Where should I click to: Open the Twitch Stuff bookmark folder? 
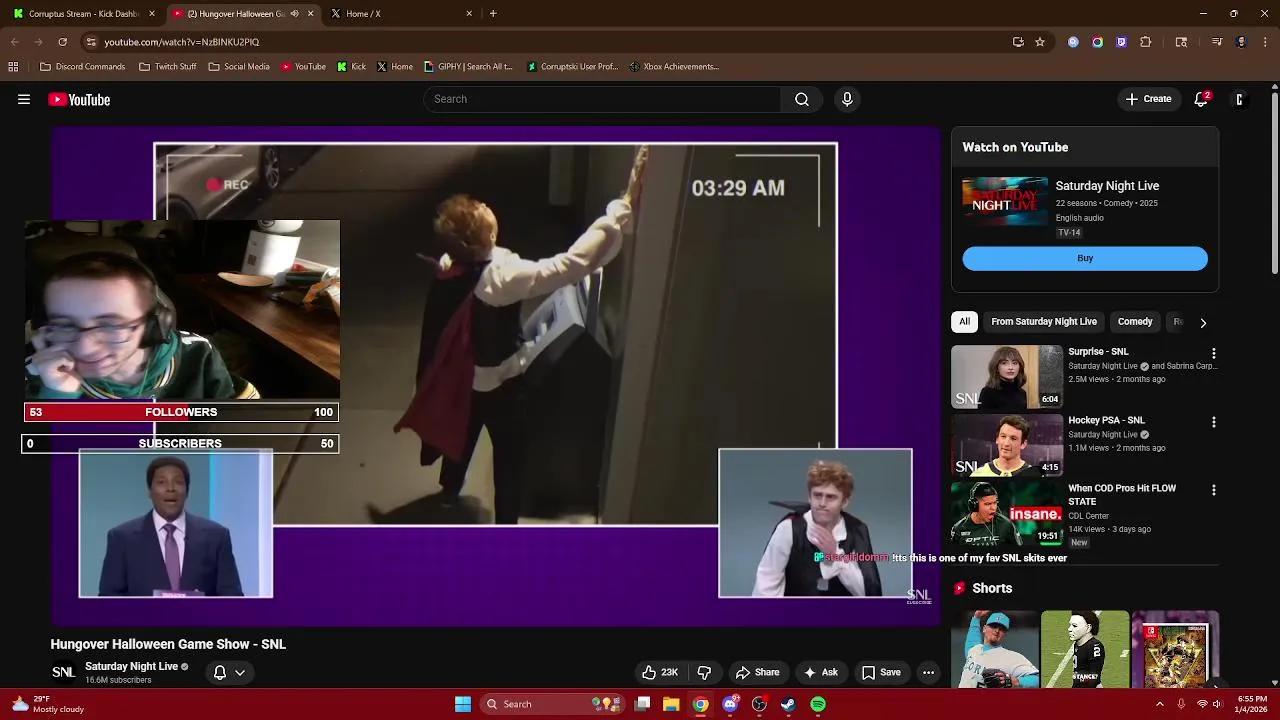point(168,67)
